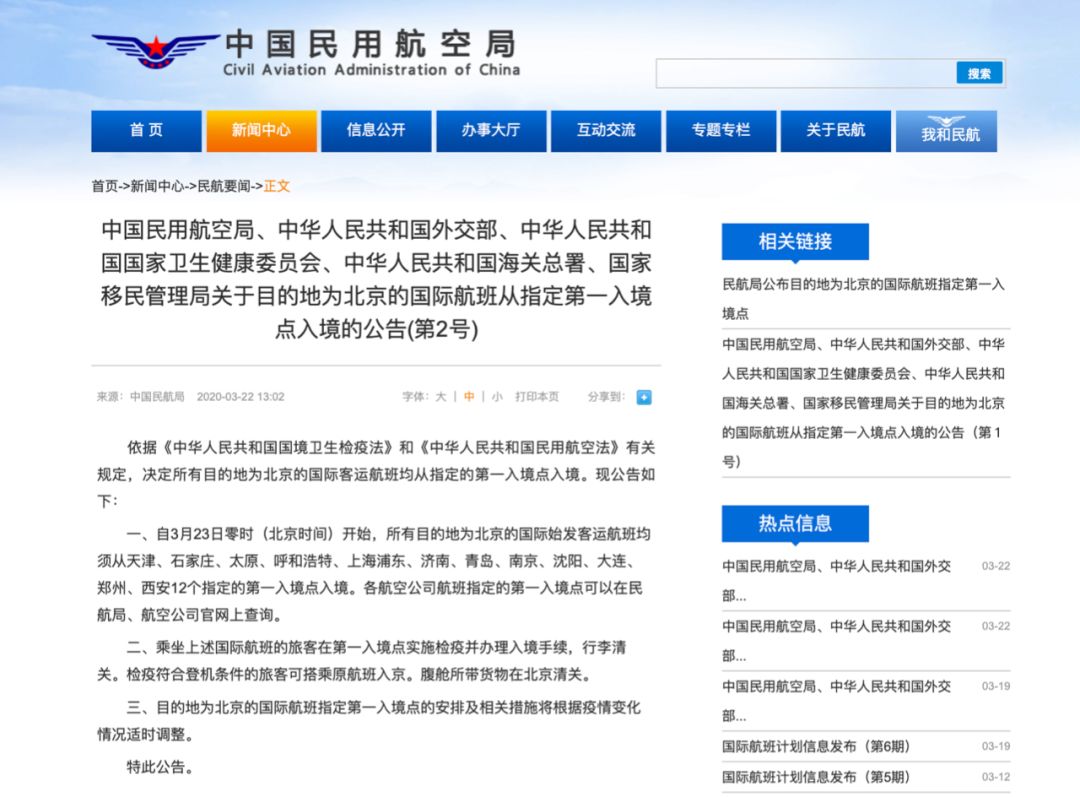Click the article title 公告(第2号)
This screenshot has width=1080, height=797.
click(x=377, y=279)
